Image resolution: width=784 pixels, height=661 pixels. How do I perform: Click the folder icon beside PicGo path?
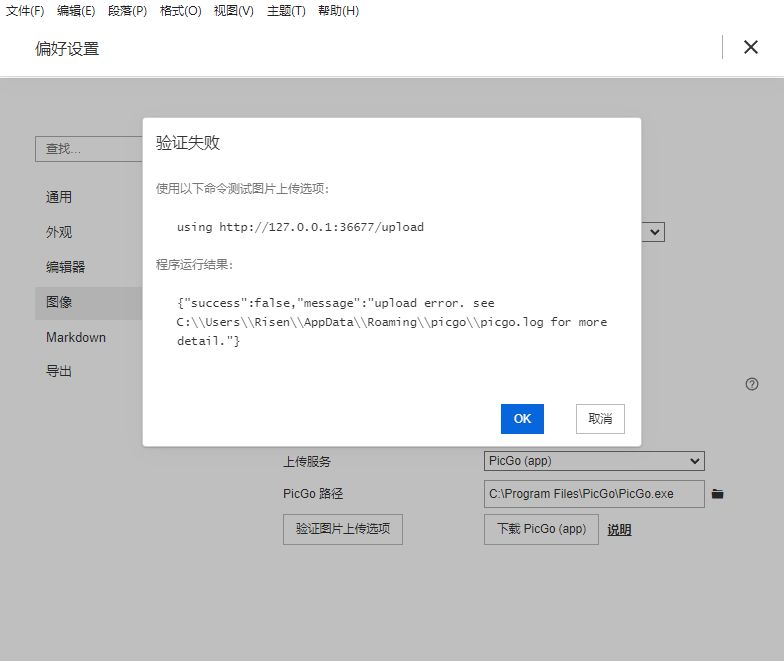717,494
